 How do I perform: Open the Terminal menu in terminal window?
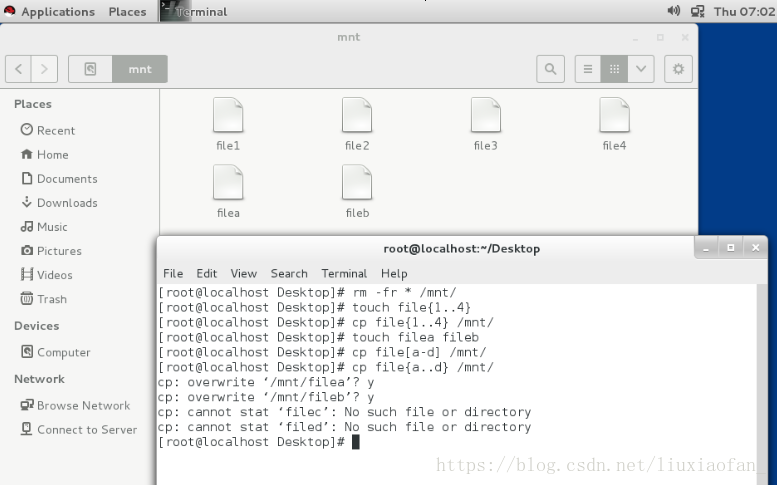(344, 273)
